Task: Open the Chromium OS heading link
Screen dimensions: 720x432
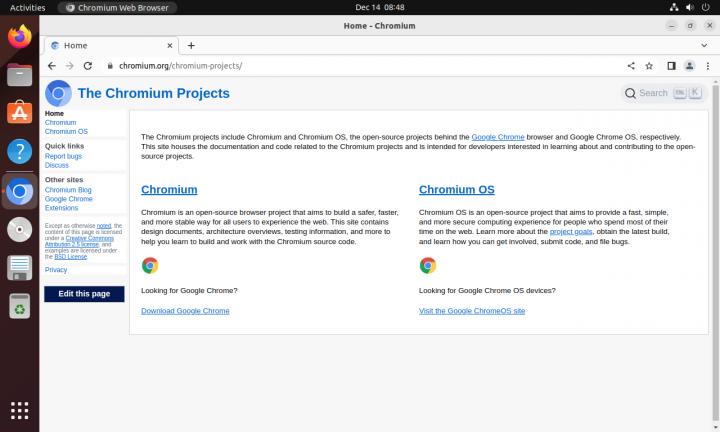Action: point(456,190)
